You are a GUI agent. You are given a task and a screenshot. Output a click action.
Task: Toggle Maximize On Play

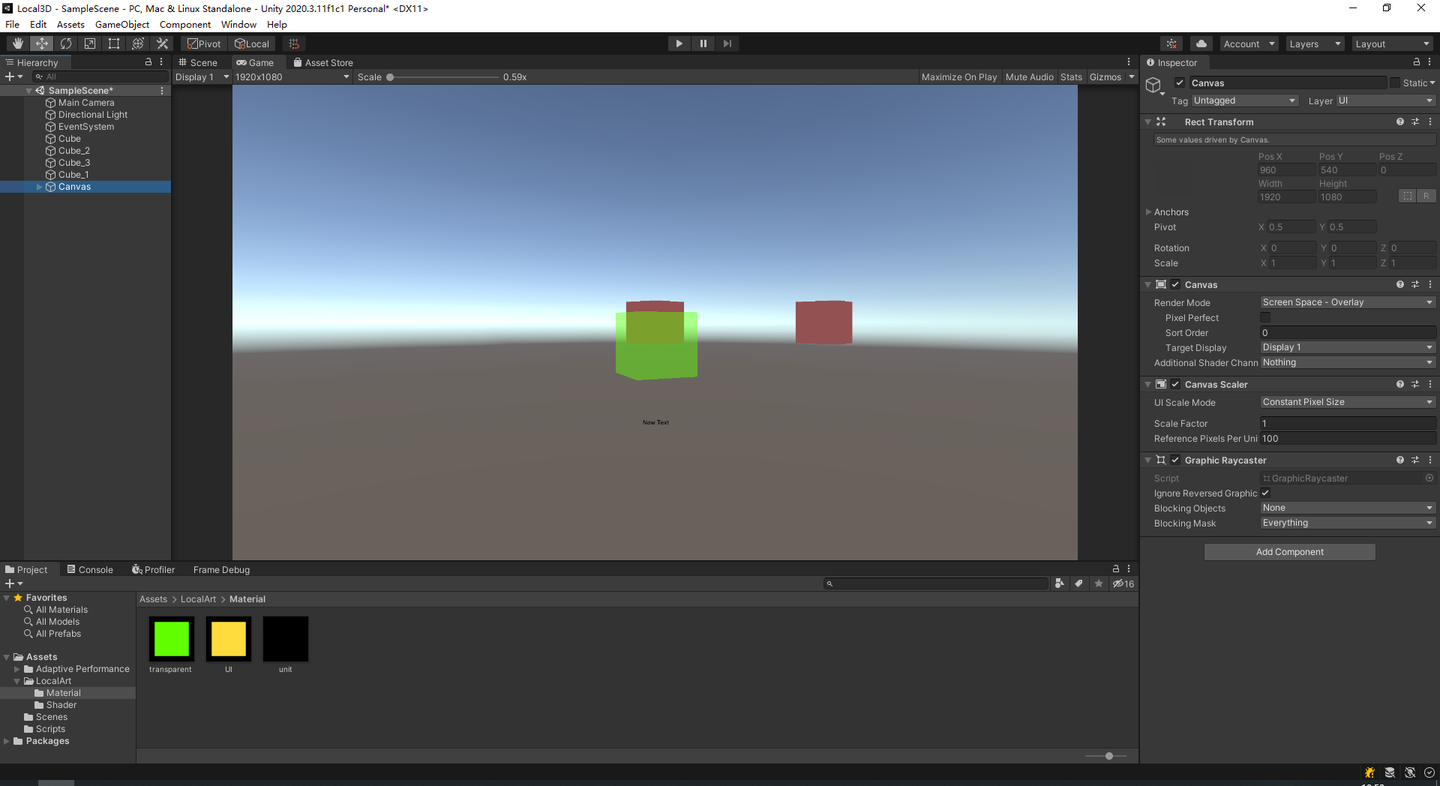(958, 77)
